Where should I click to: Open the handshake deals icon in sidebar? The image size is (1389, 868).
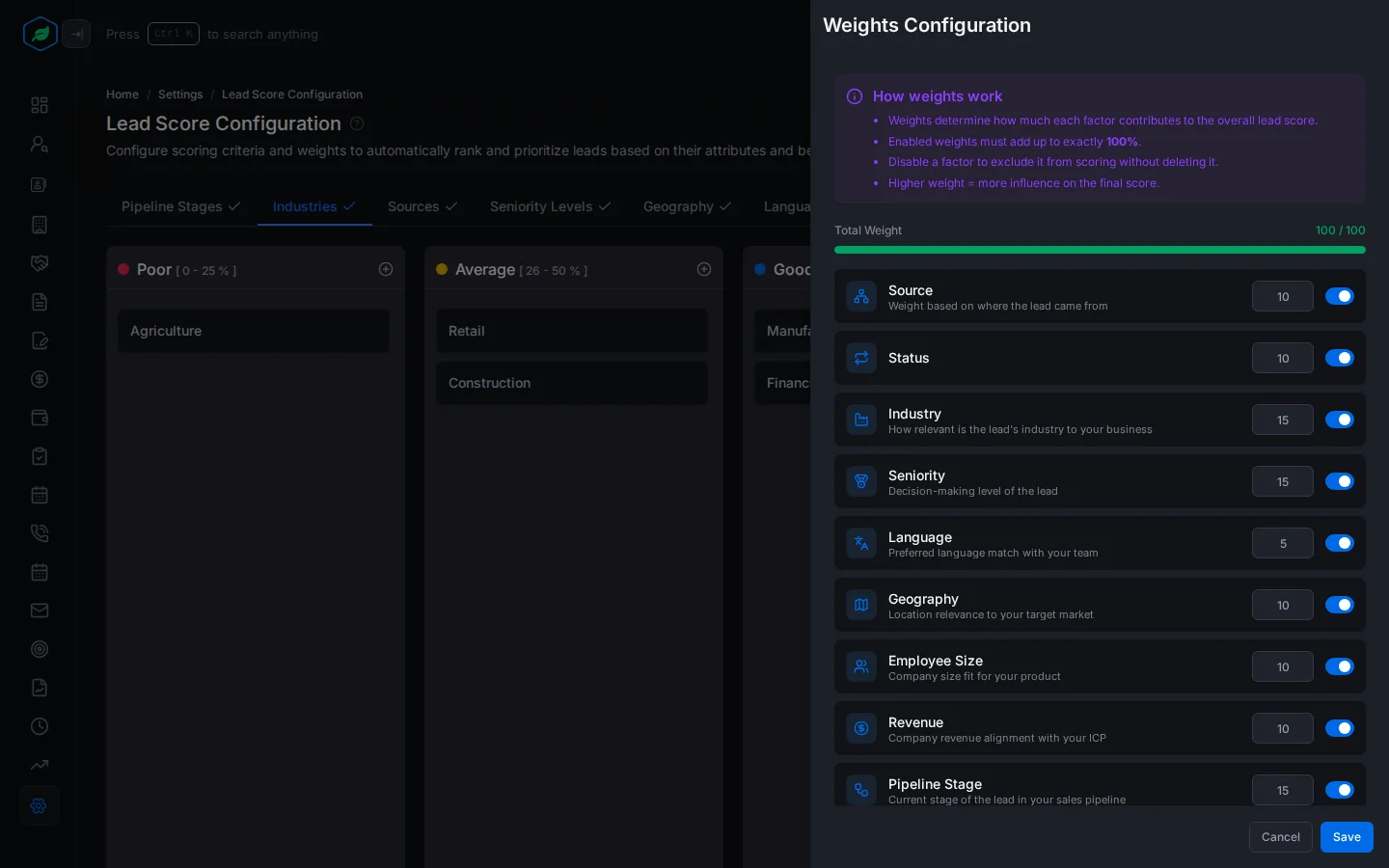tap(40, 263)
